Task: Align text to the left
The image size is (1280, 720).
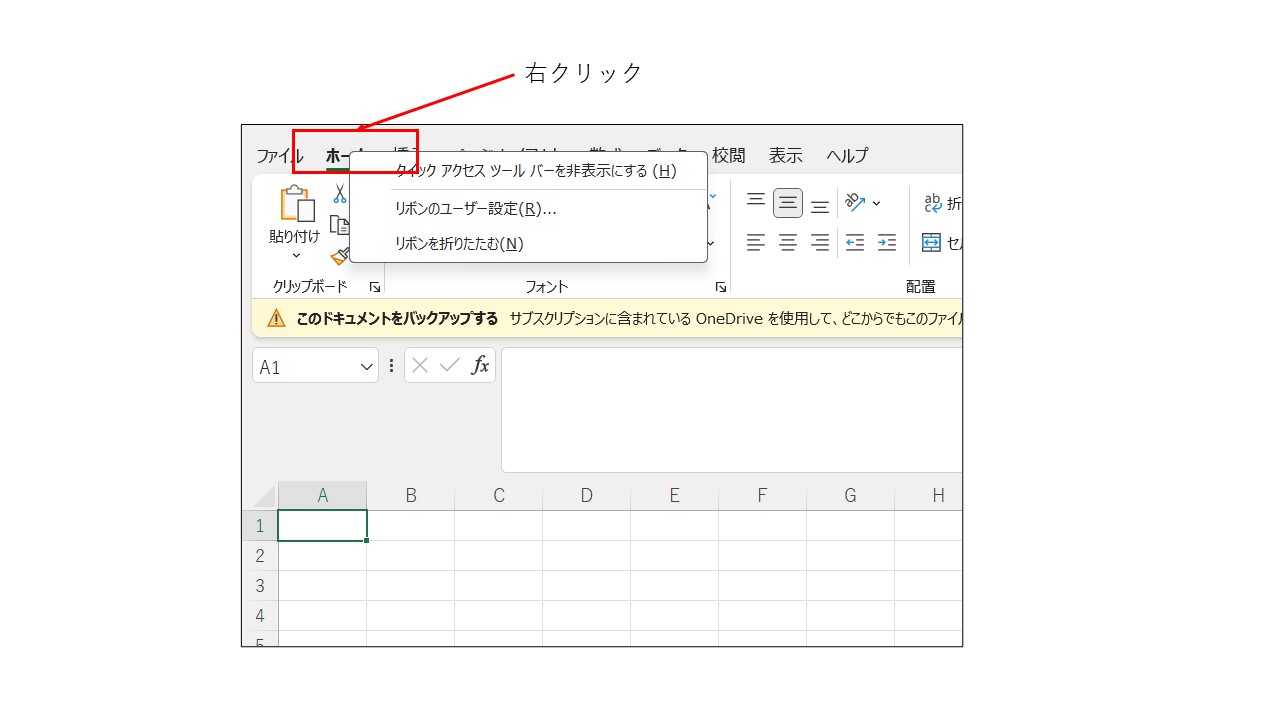Action: click(x=756, y=242)
